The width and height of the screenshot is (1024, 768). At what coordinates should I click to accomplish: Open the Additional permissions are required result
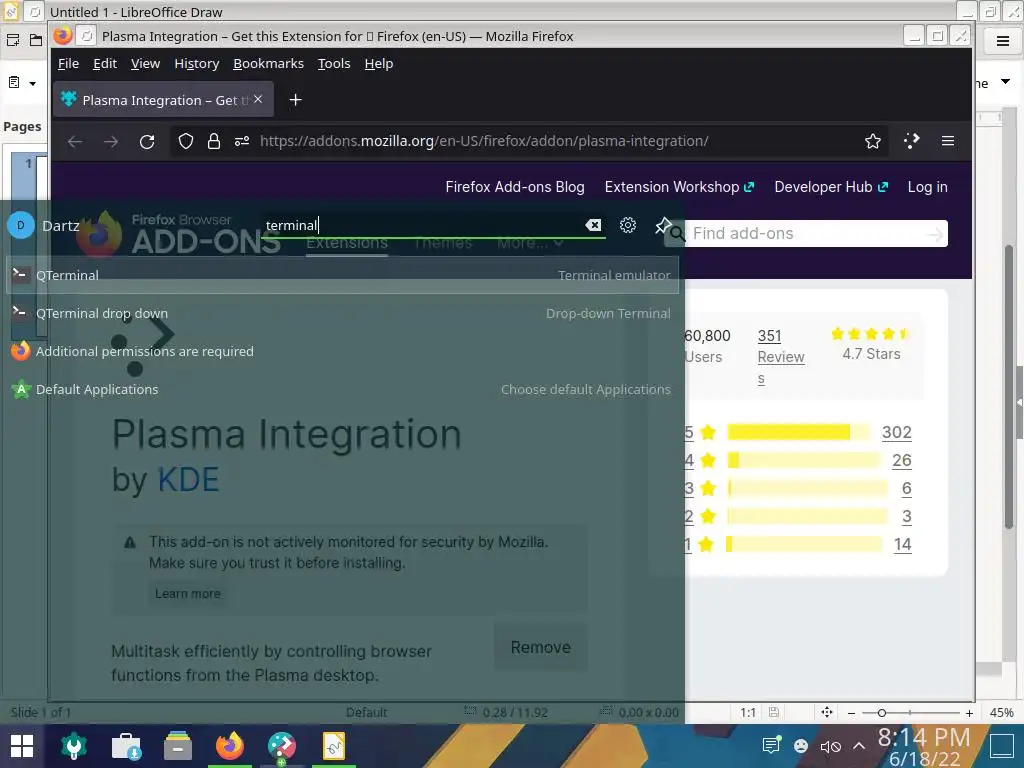343,351
